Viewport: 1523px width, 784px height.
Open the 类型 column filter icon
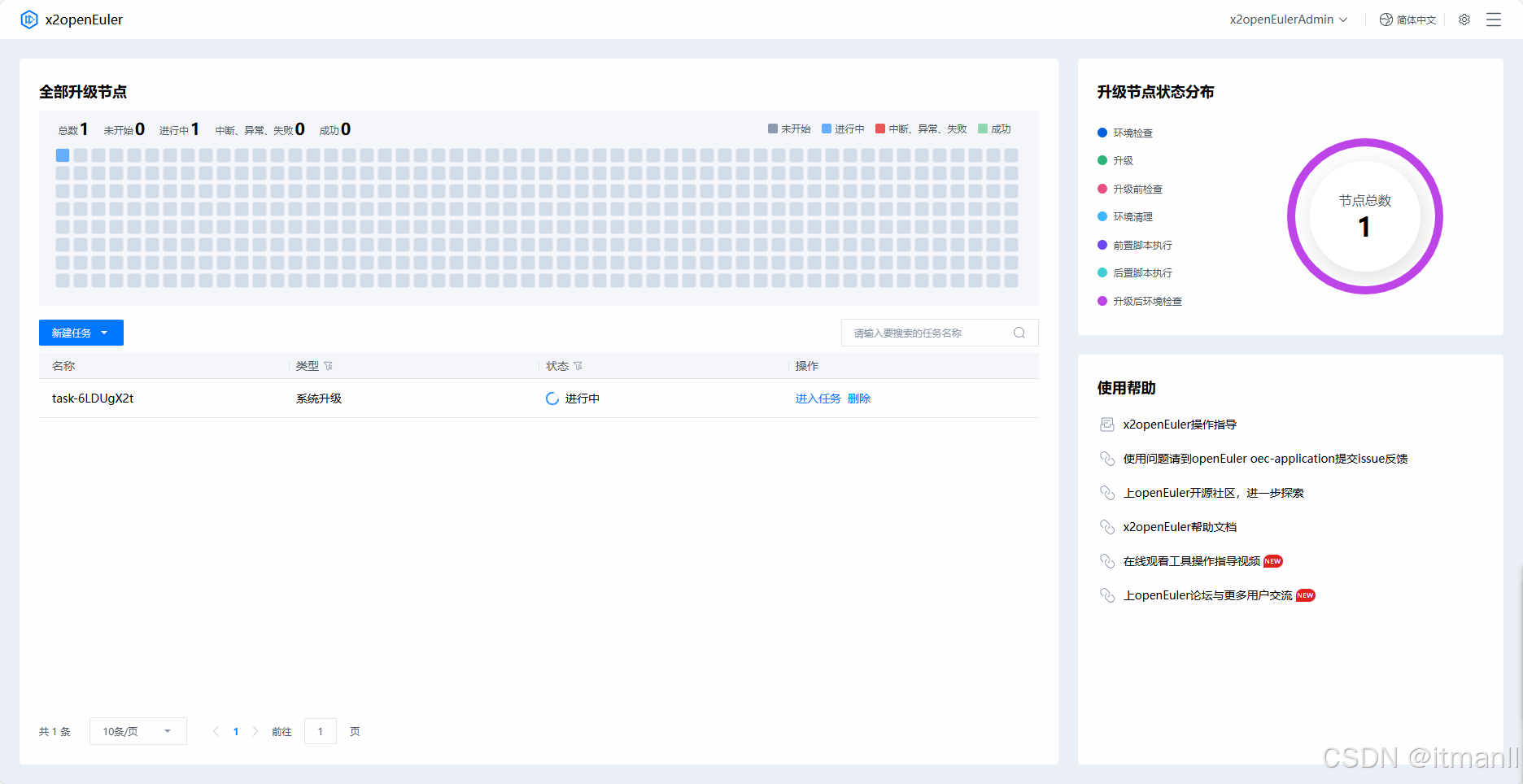point(329,366)
